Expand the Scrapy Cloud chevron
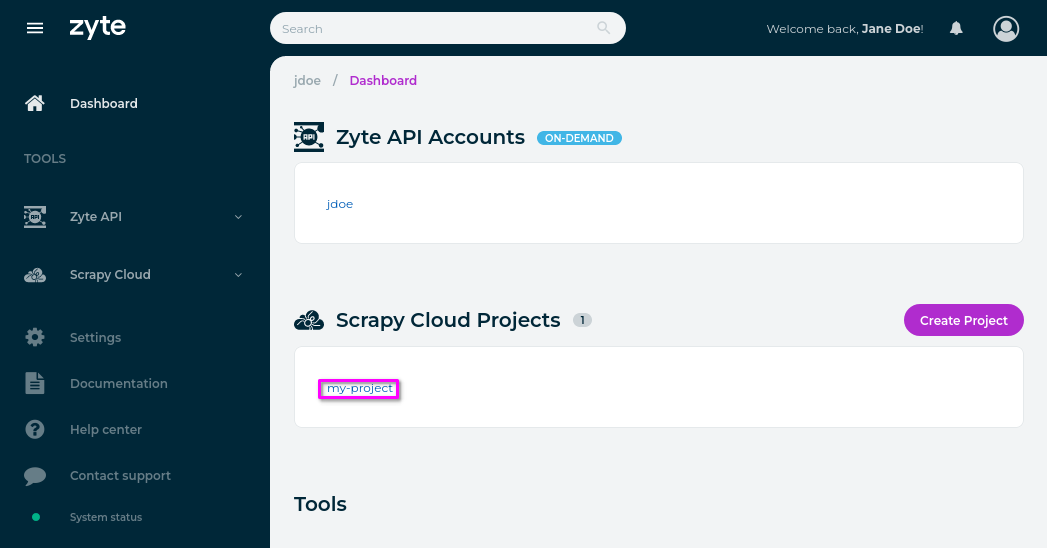The height and width of the screenshot is (548, 1047). click(x=238, y=275)
